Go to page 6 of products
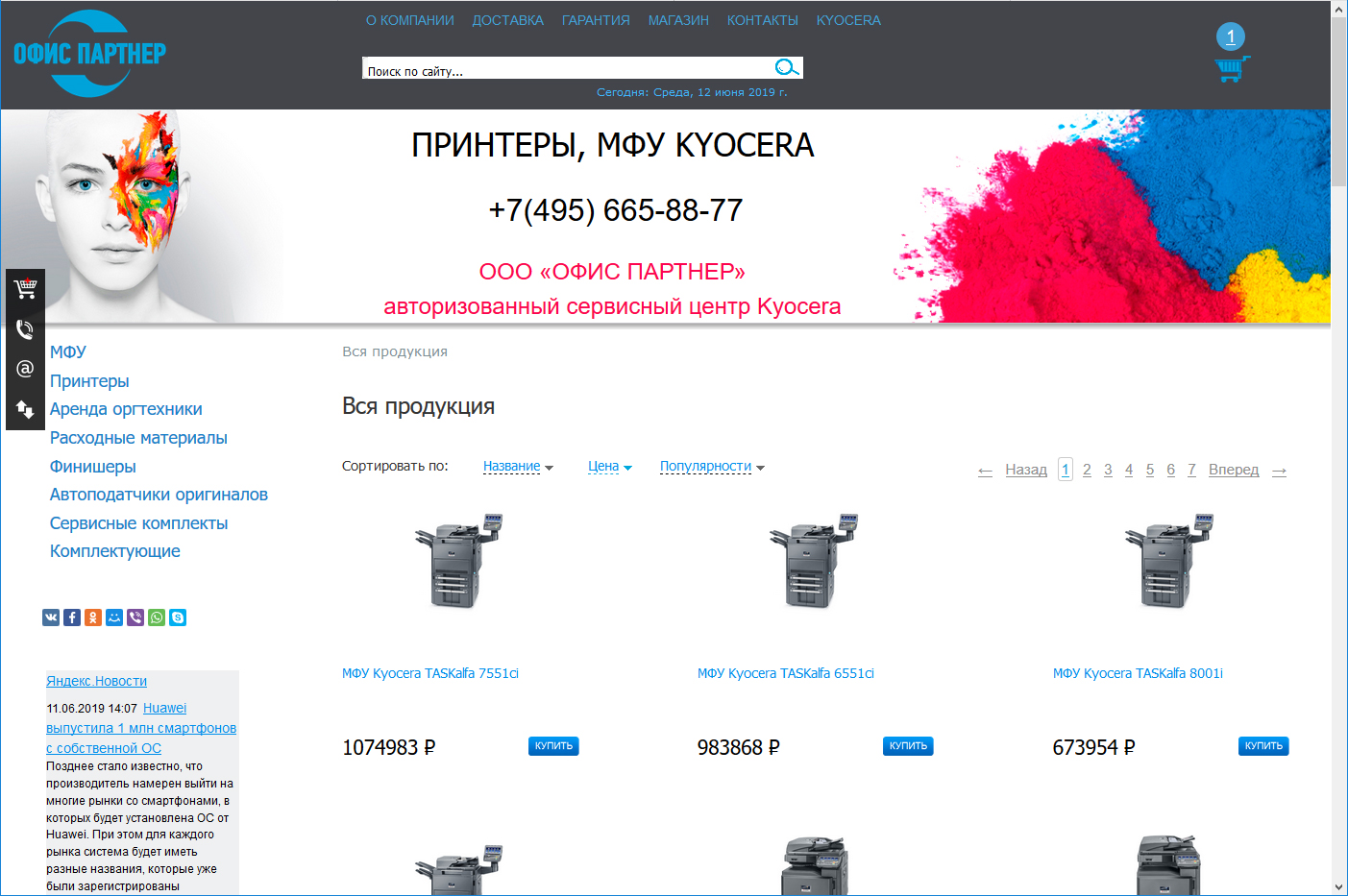Viewport: 1348px width, 896px height. coord(1170,470)
